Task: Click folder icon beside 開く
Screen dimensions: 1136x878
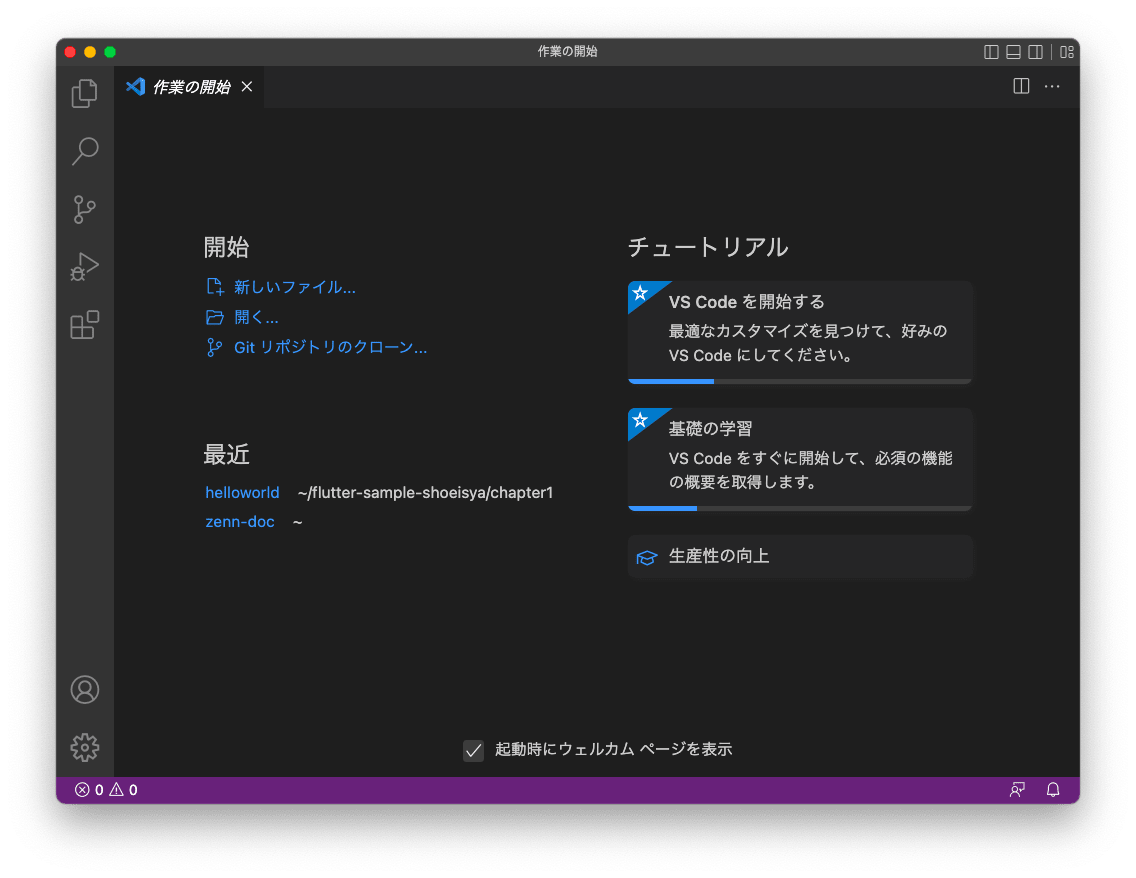Action: tap(215, 317)
